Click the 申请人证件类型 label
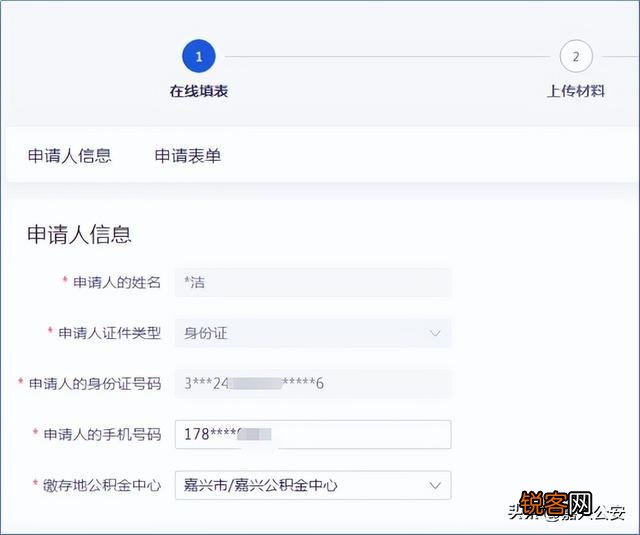This screenshot has height=535, width=640. click(x=109, y=333)
